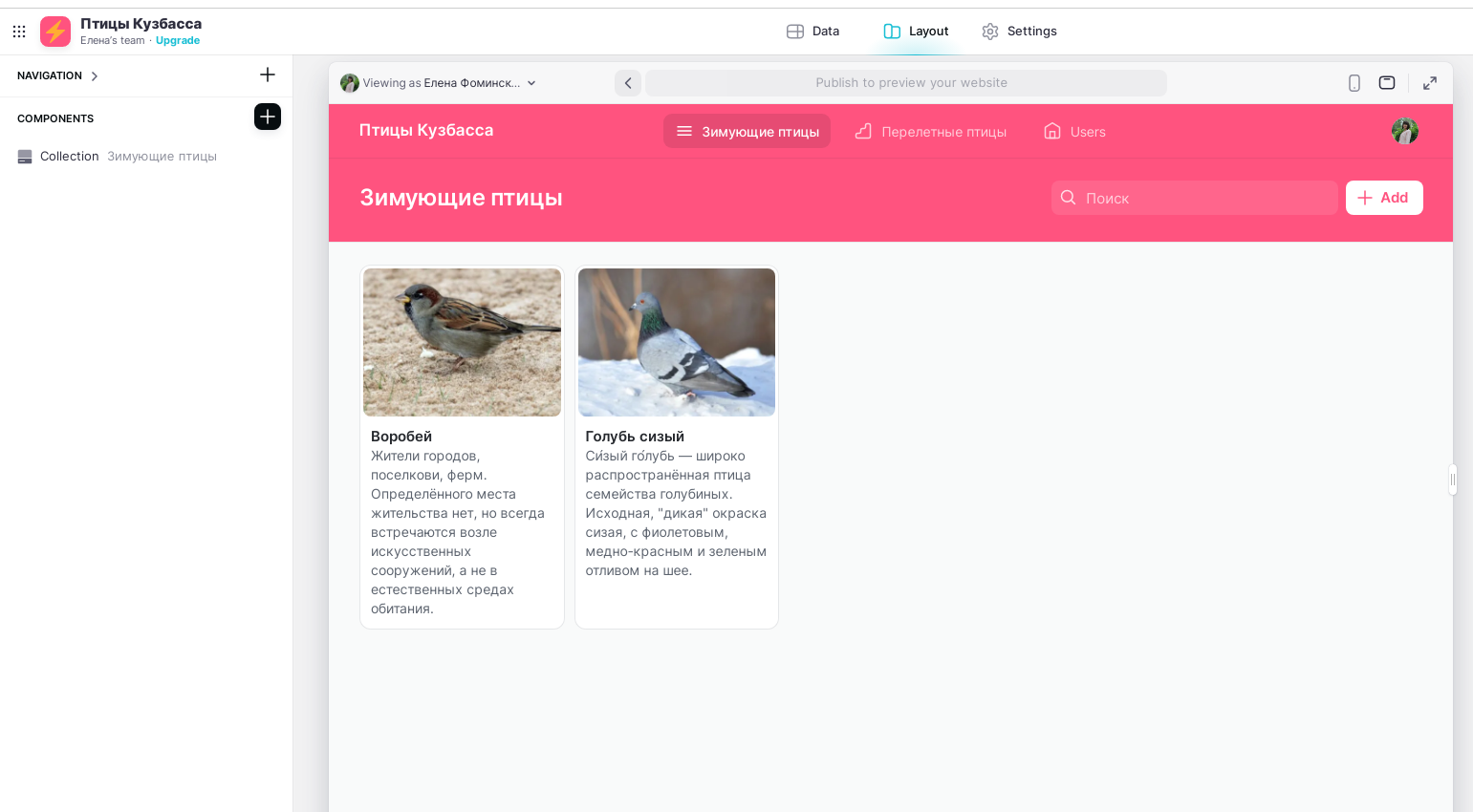The height and width of the screenshot is (812, 1473).
Task: Add a new navigation item with plus
Action: tap(268, 75)
